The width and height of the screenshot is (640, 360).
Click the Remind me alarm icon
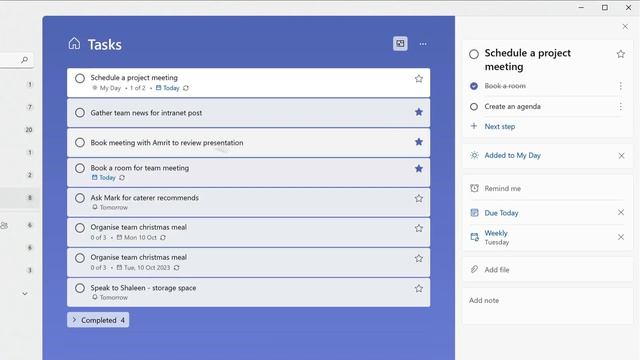[474, 188]
